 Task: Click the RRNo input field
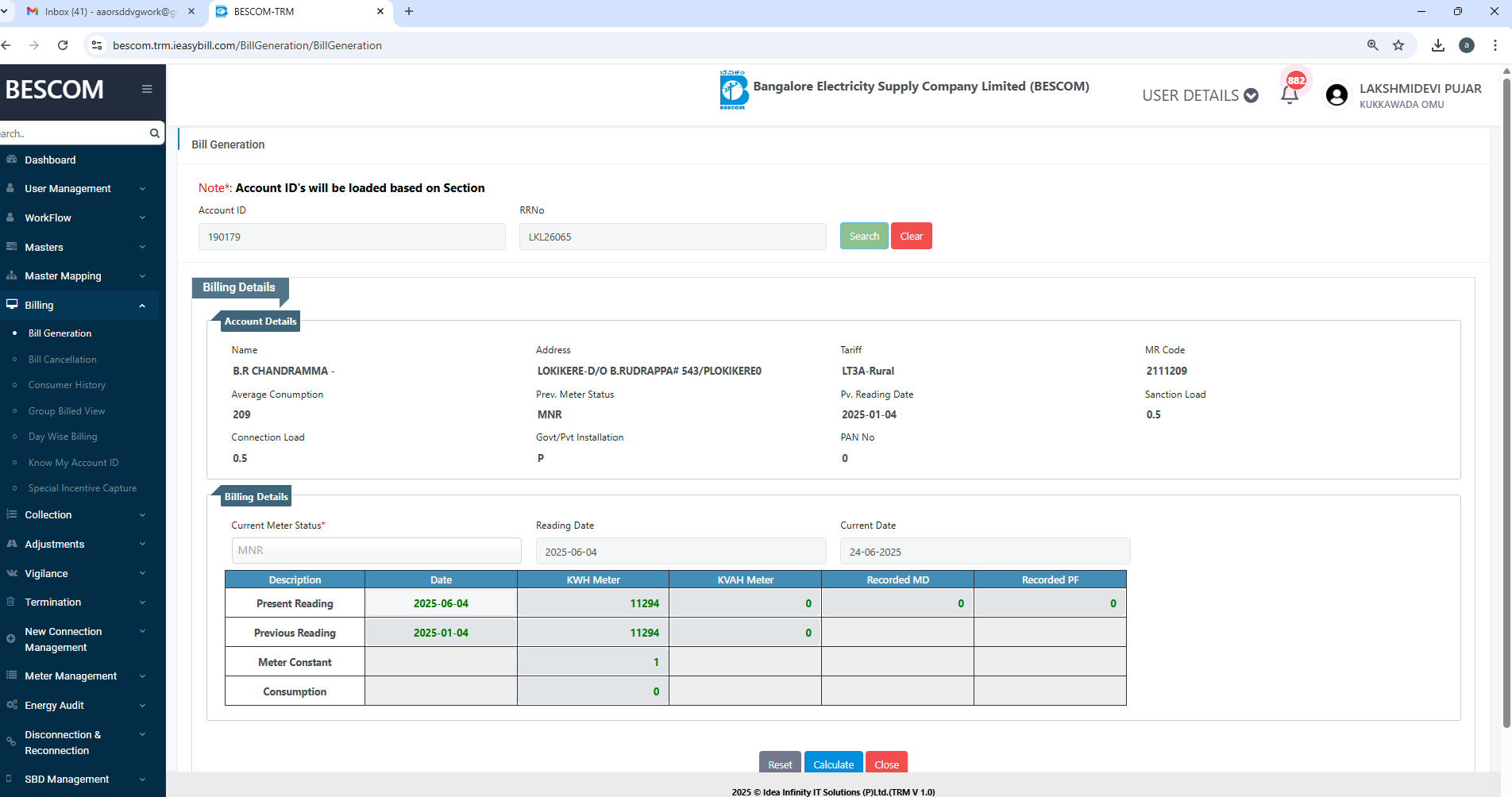(x=673, y=237)
